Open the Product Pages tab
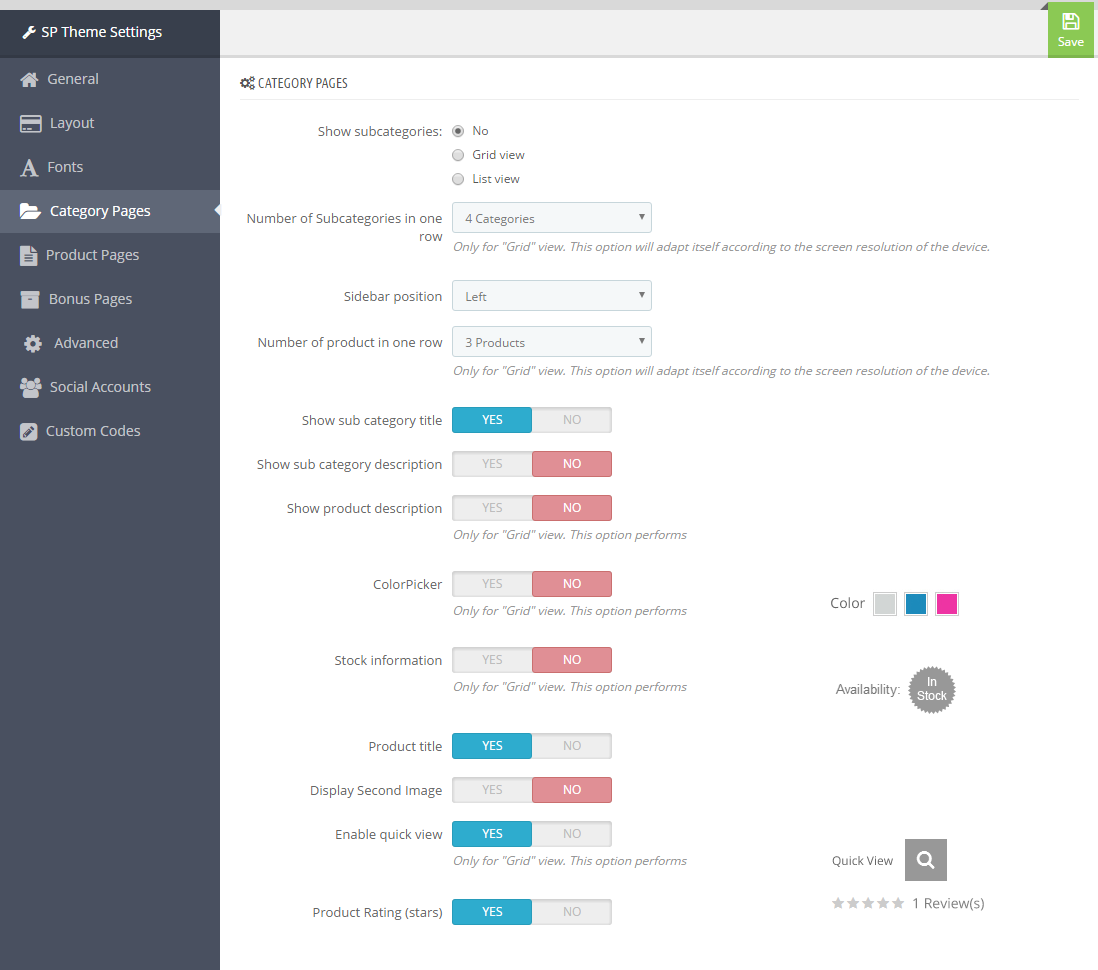The image size is (1098, 970). (x=110, y=256)
